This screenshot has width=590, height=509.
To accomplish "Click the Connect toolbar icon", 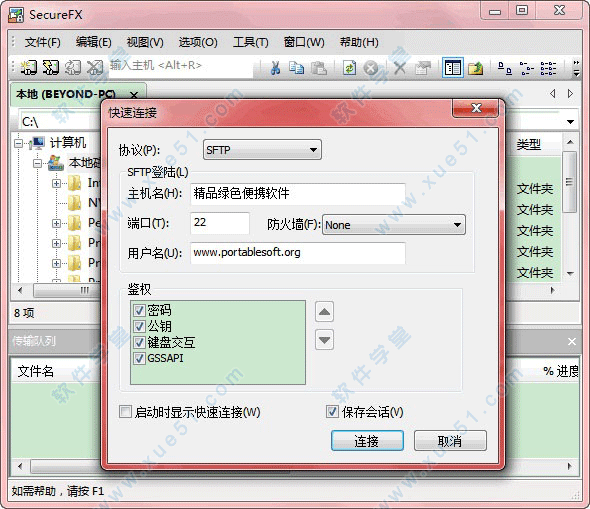I will click(x=29, y=67).
